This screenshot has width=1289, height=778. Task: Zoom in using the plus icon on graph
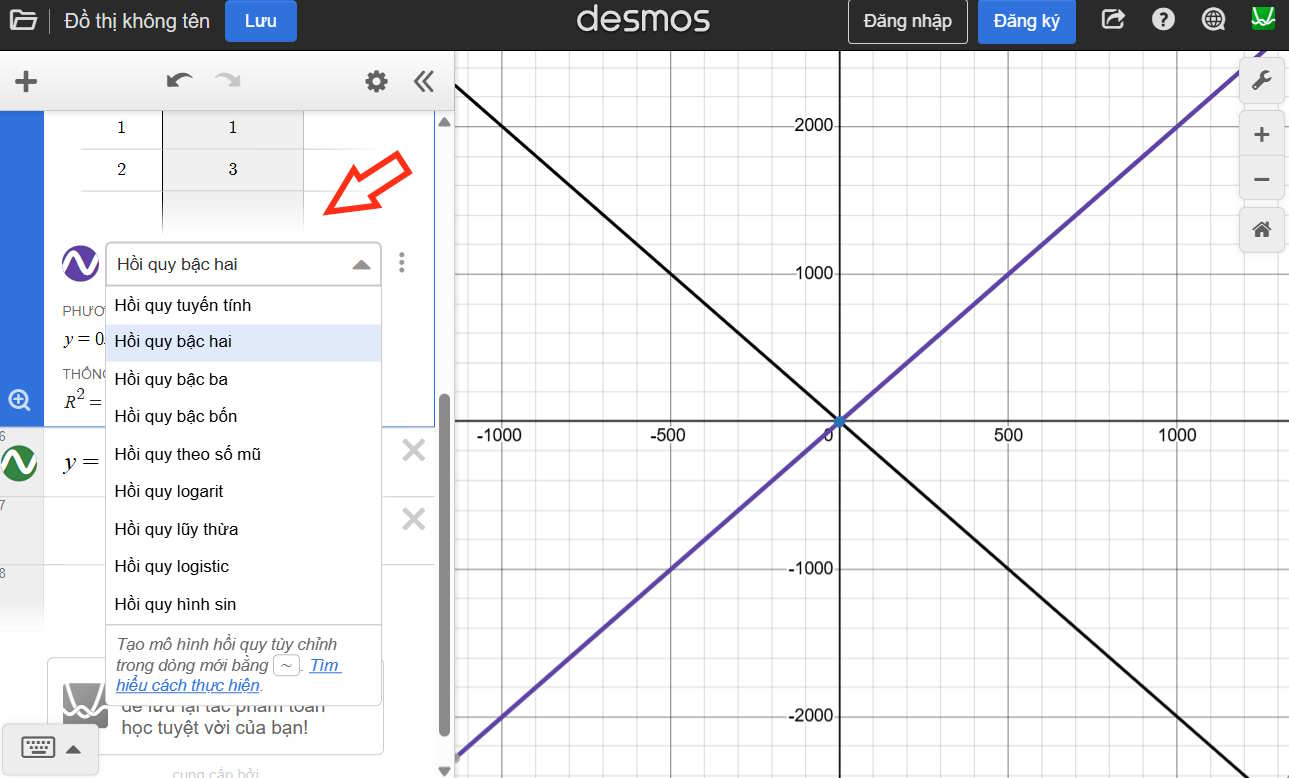[1261, 133]
